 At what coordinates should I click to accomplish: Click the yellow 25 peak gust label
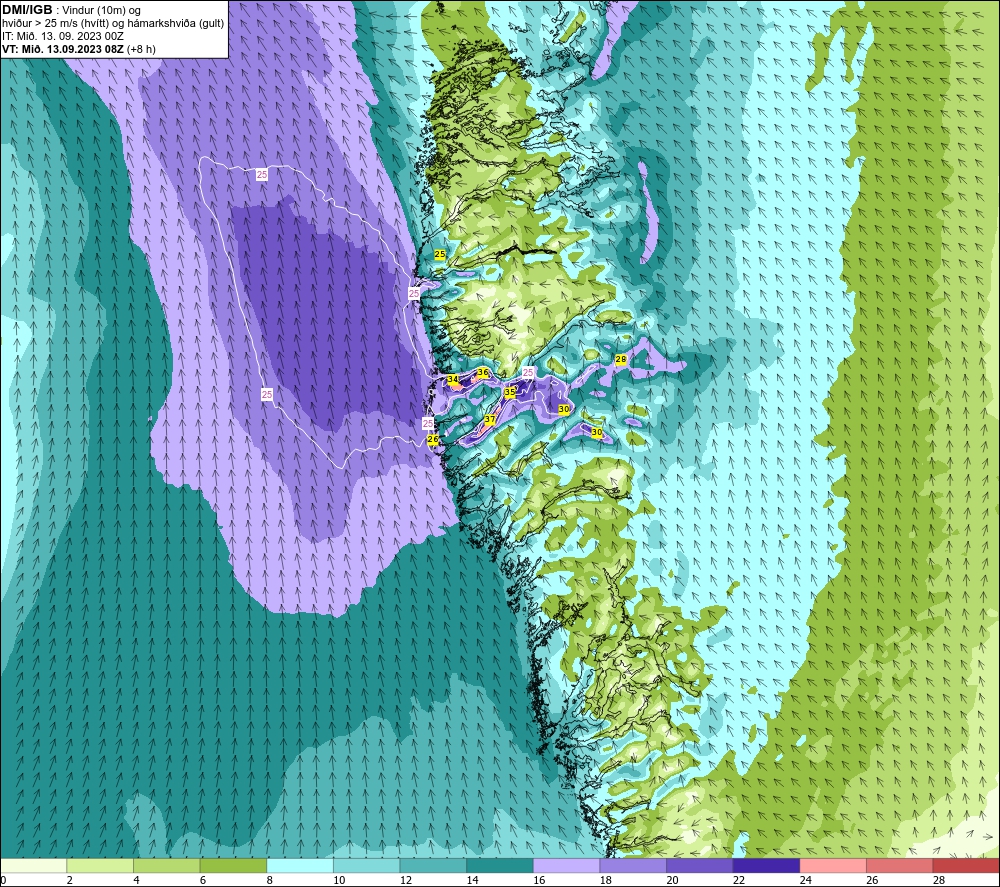pyautogui.click(x=440, y=254)
